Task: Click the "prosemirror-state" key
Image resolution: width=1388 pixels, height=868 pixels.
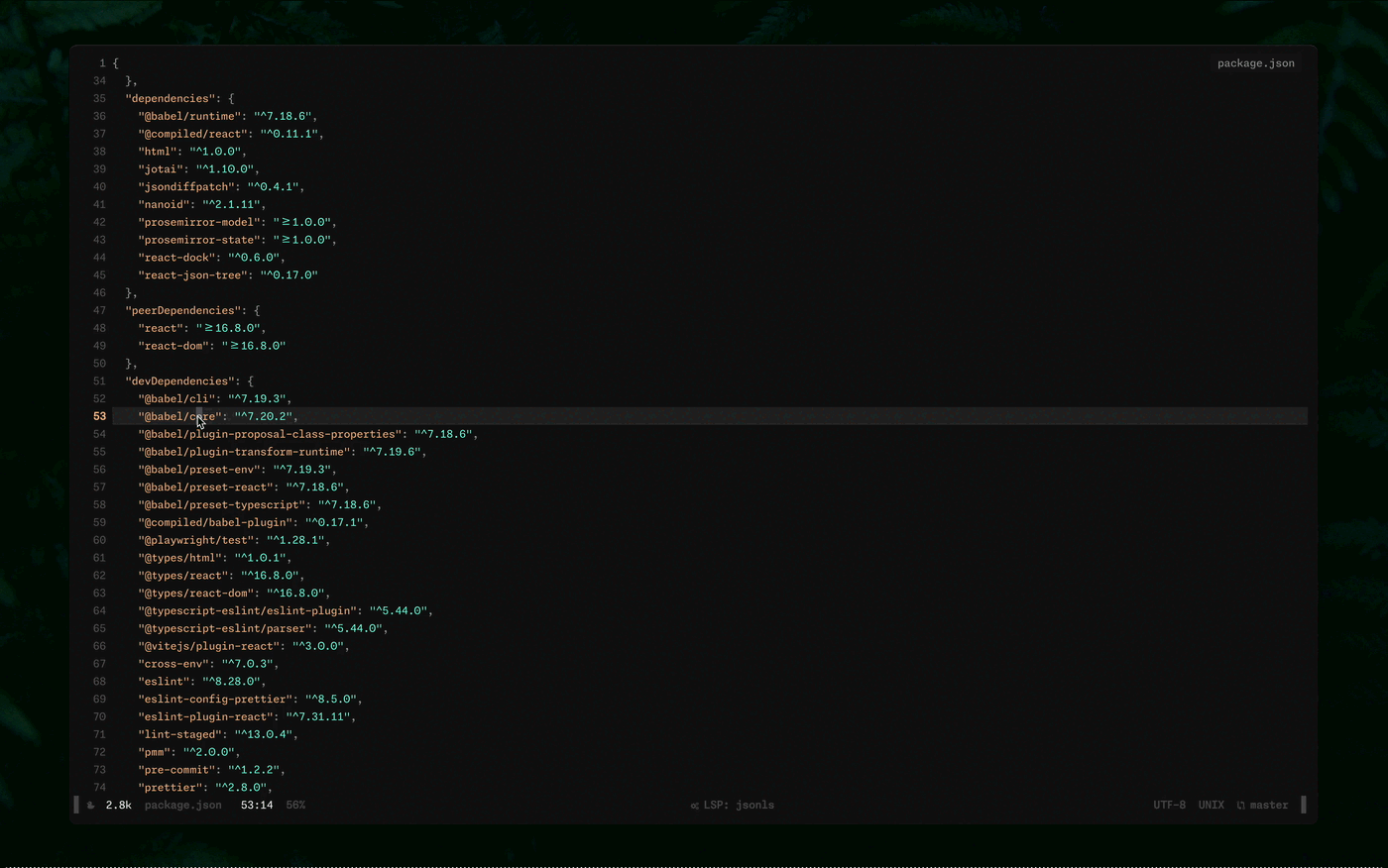Action: [199, 241]
